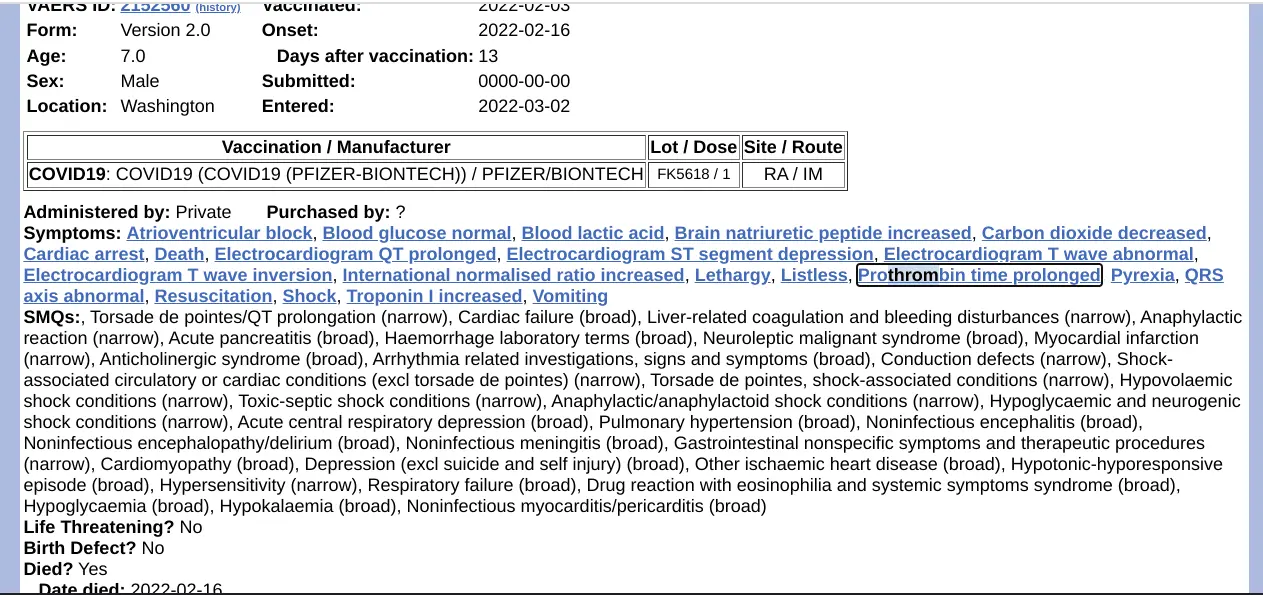This screenshot has width=1263, height=595.
Task: Click the Vomiting symptom link
Action: (570, 296)
